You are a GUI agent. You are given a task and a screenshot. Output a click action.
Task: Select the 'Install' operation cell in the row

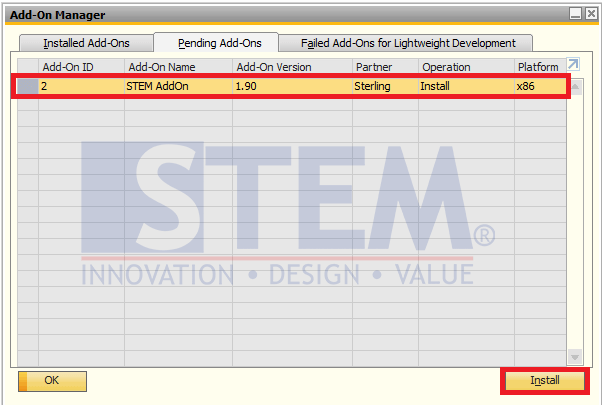[466, 86]
